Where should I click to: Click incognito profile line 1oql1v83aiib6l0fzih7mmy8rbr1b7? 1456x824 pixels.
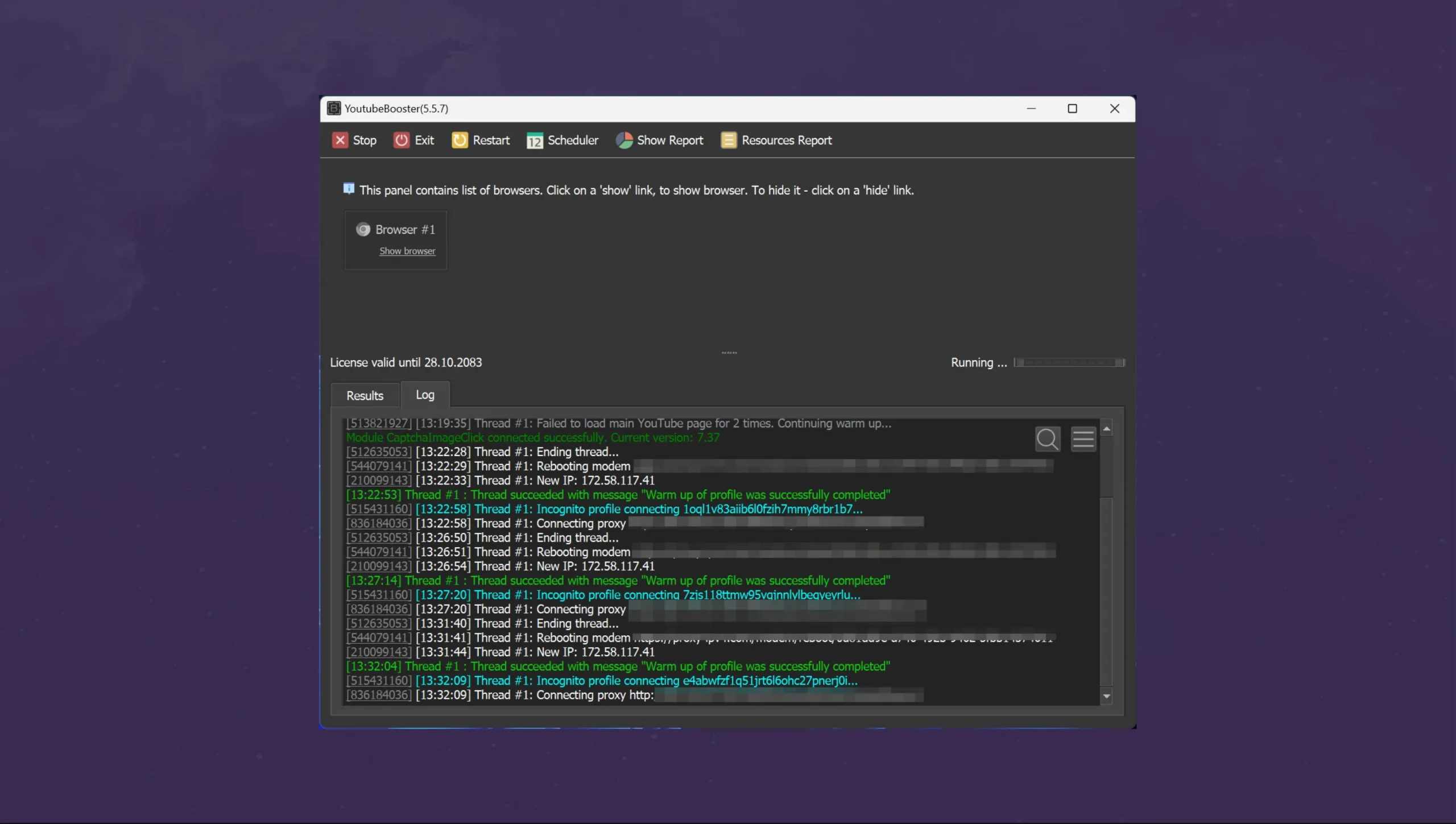tap(605, 510)
